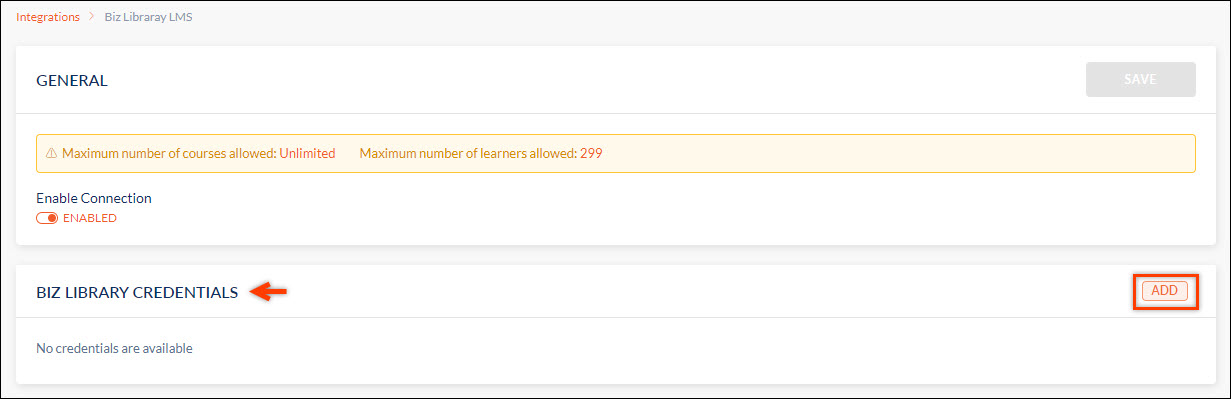The width and height of the screenshot is (1231, 399).
Task: Click the BIZ LIBRARY CREDENTIALS heading
Action: pyautogui.click(x=137, y=293)
